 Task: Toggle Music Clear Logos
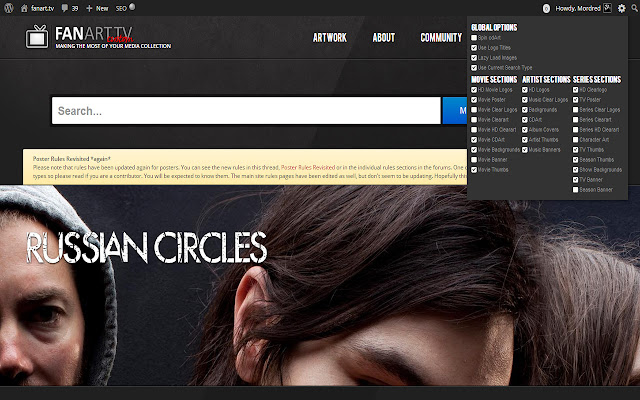(525, 100)
